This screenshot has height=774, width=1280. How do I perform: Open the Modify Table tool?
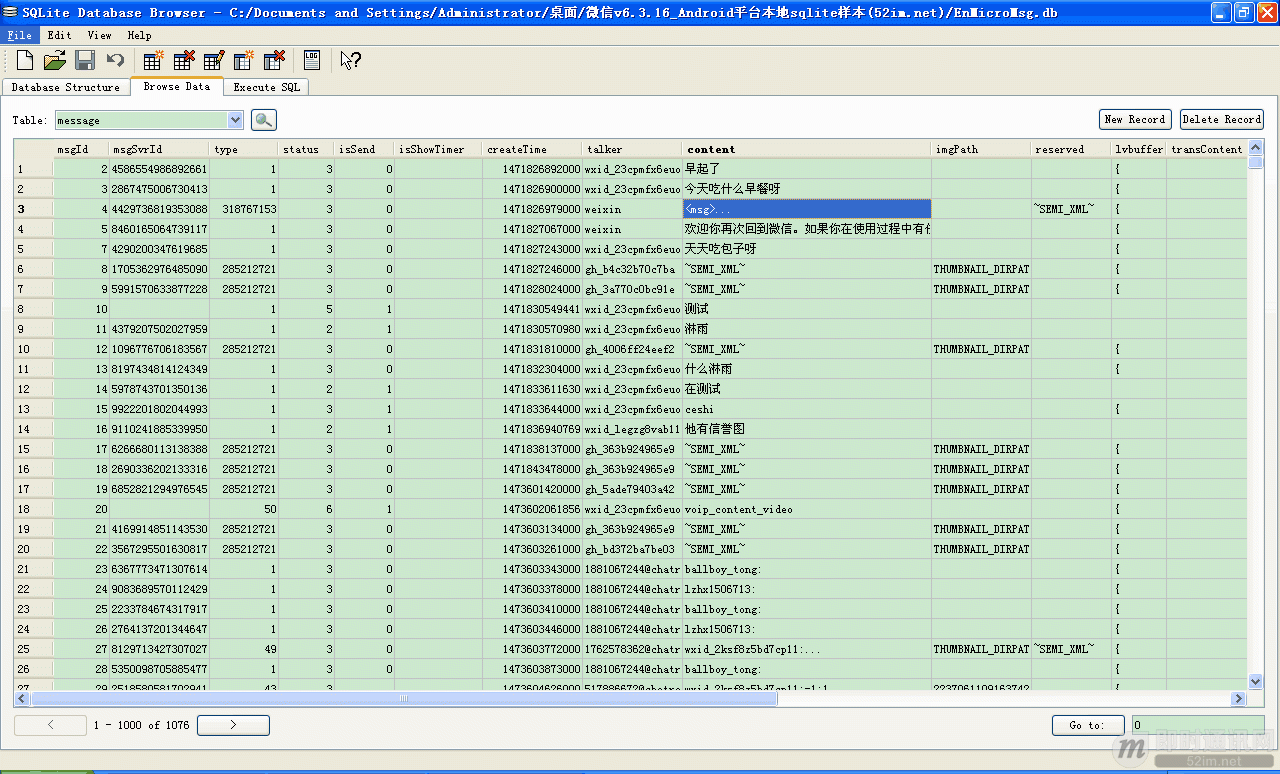point(213,59)
